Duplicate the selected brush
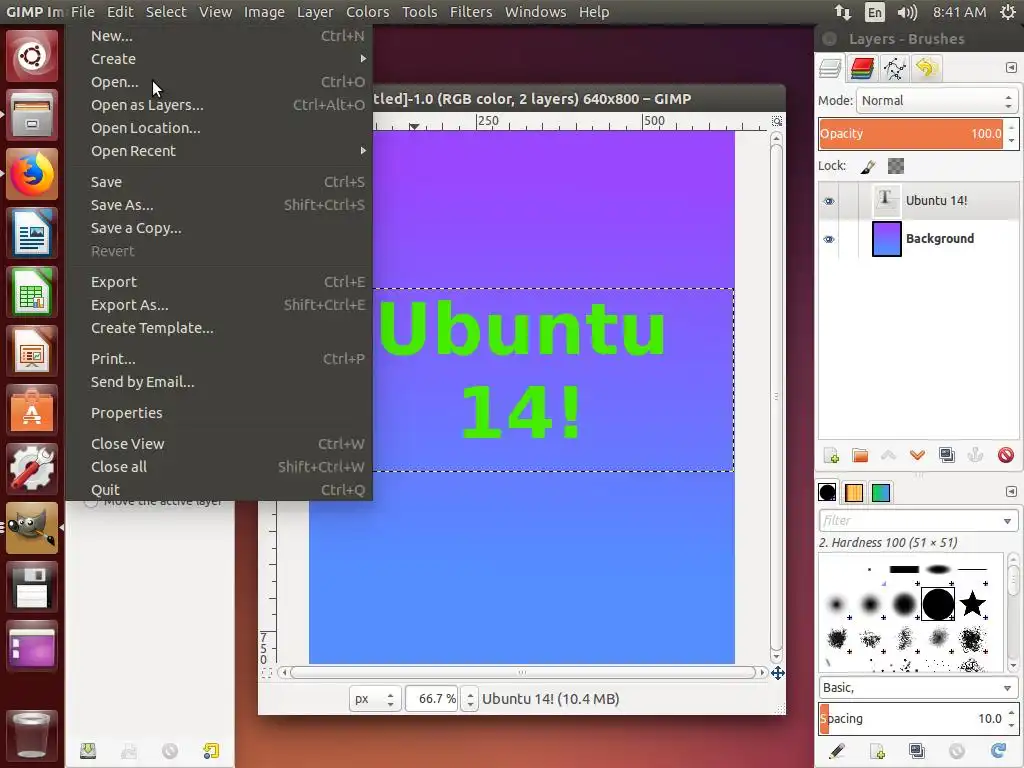 coord(917,751)
